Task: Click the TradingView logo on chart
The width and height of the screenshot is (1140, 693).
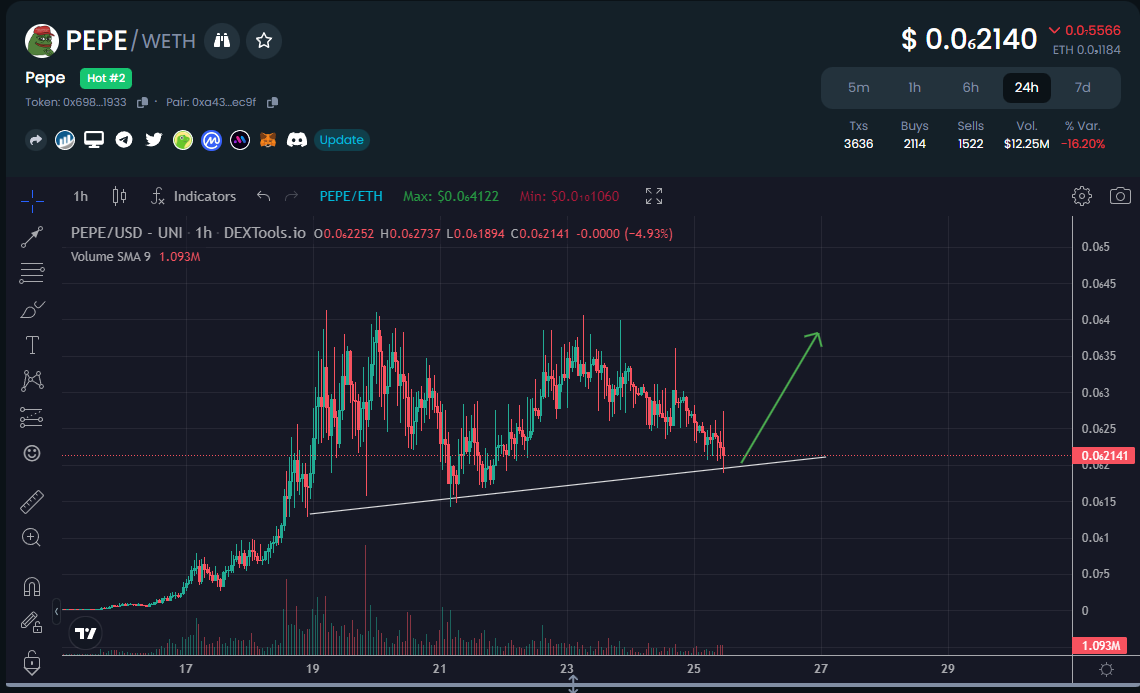Action: pyautogui.click(x=86, y=633)
